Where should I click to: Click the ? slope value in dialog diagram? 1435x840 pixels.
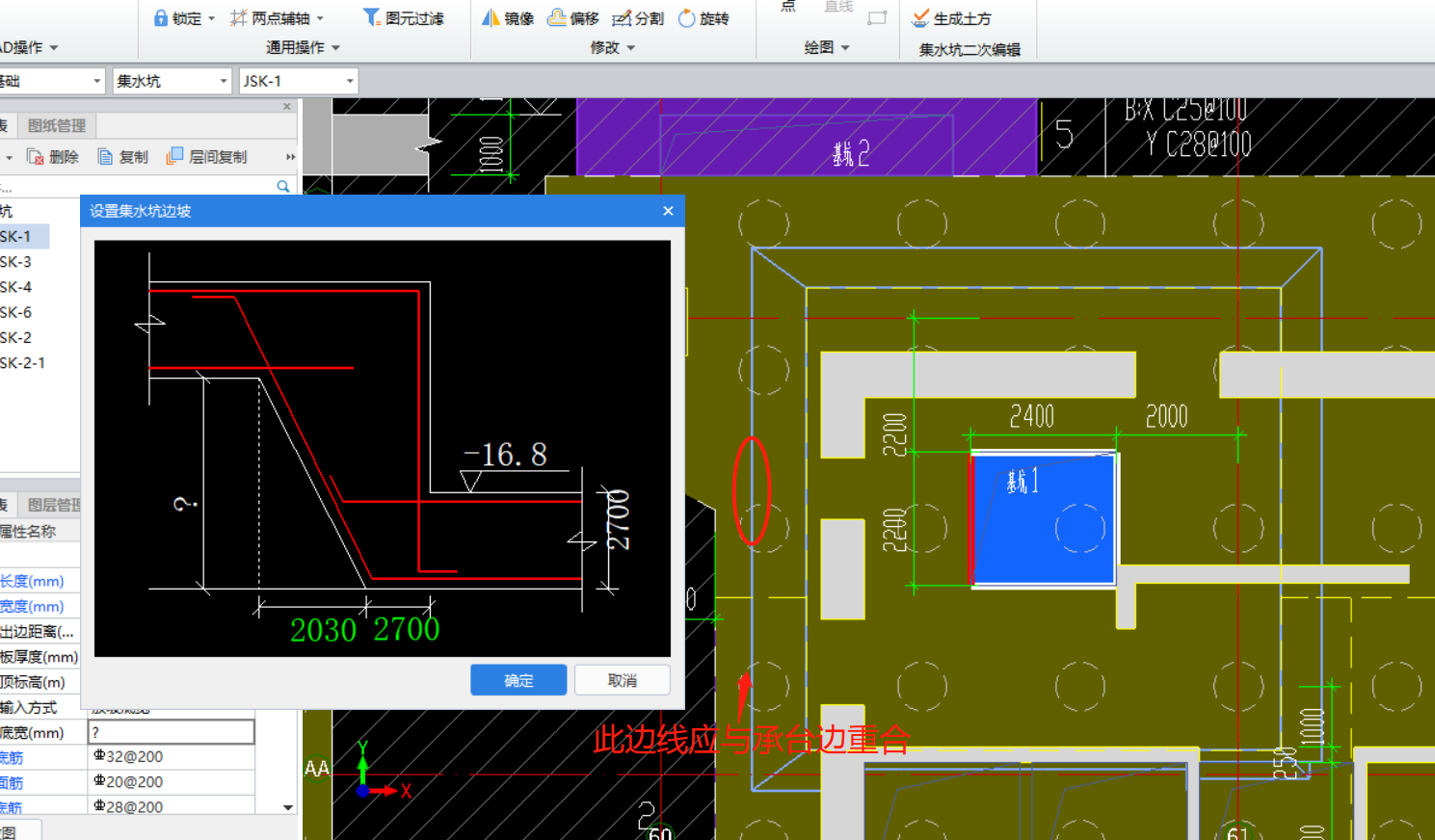(x=185, y=503)
